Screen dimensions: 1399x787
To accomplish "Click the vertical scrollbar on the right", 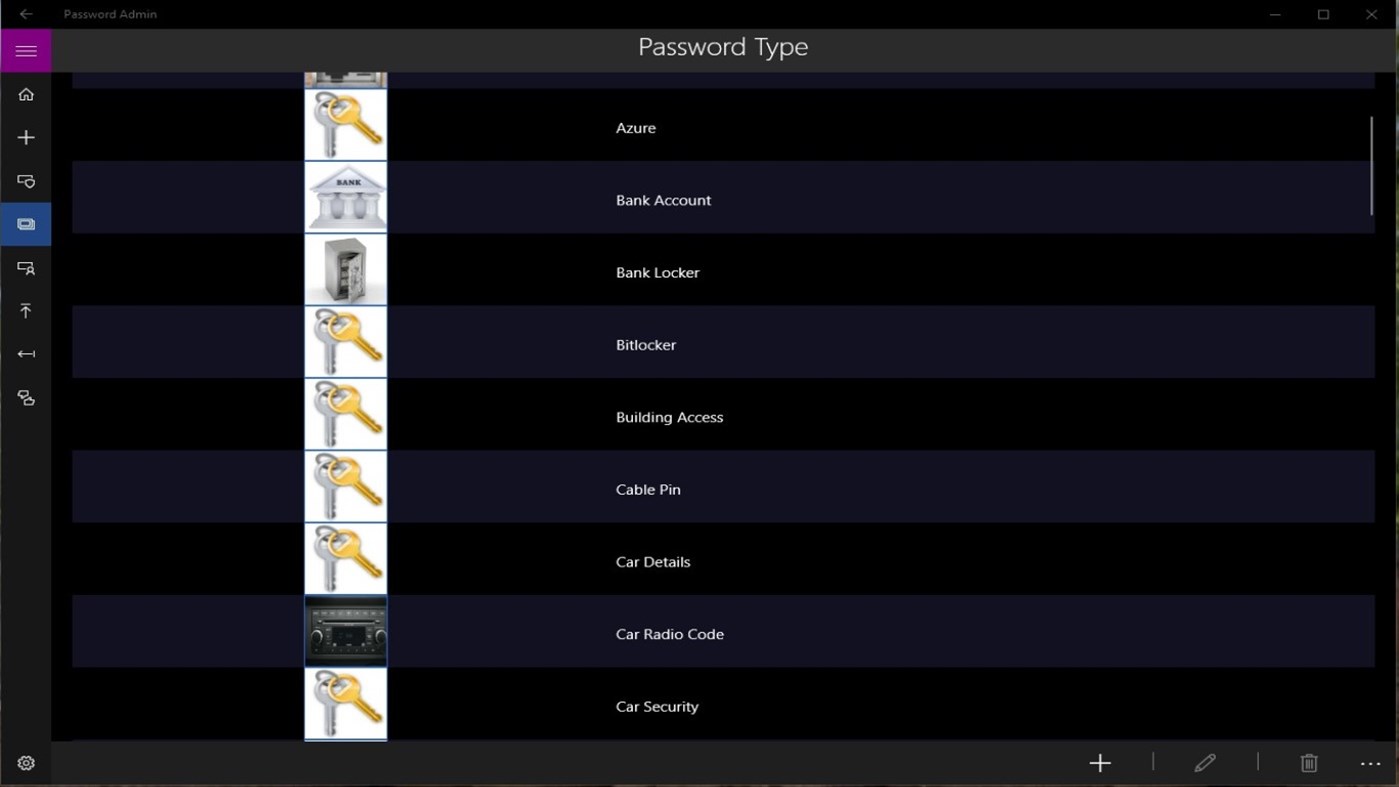I will (x=1371, y=165).
